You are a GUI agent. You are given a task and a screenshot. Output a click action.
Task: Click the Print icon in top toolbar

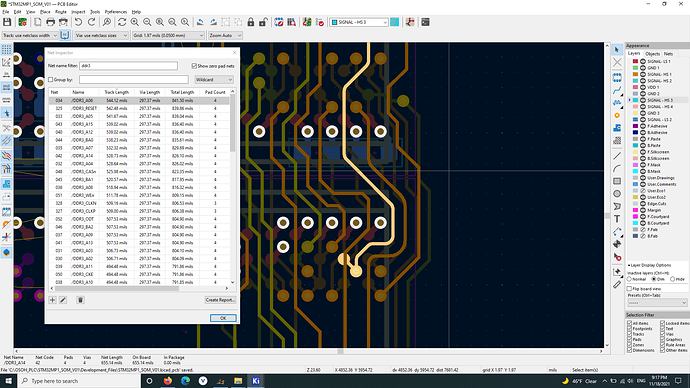coord(50,22)
